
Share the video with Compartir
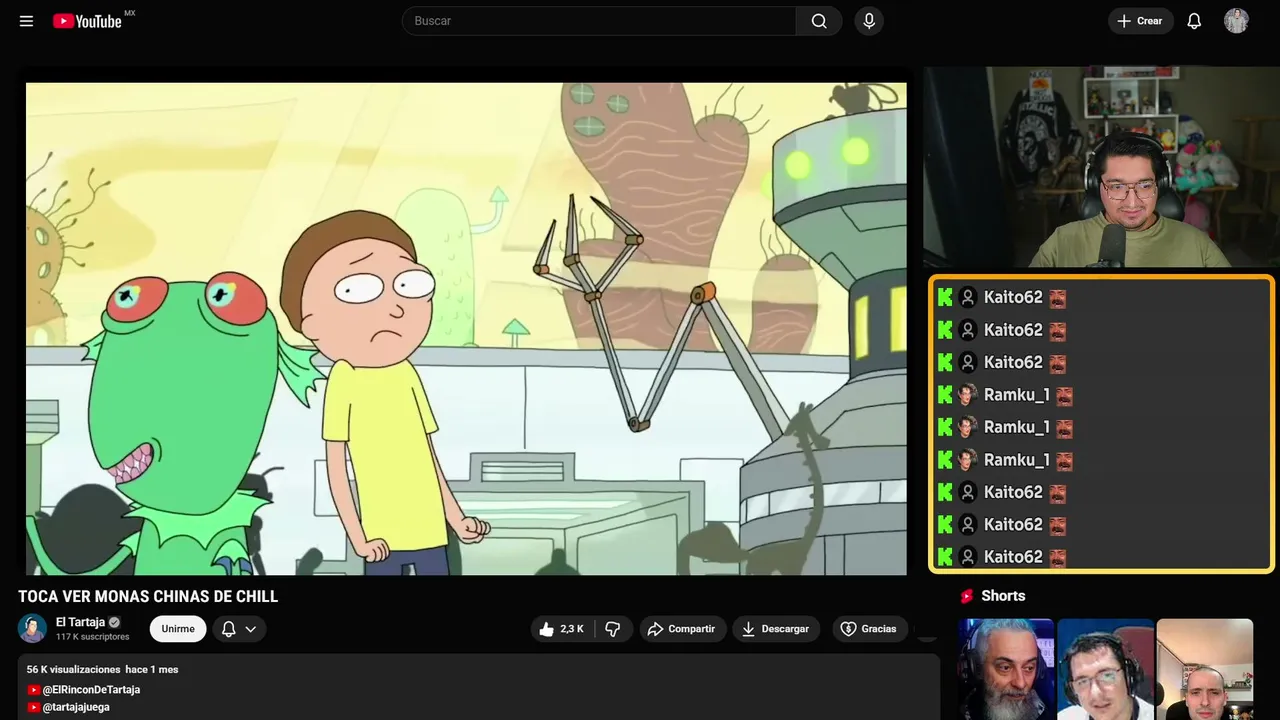coord(683,629)
